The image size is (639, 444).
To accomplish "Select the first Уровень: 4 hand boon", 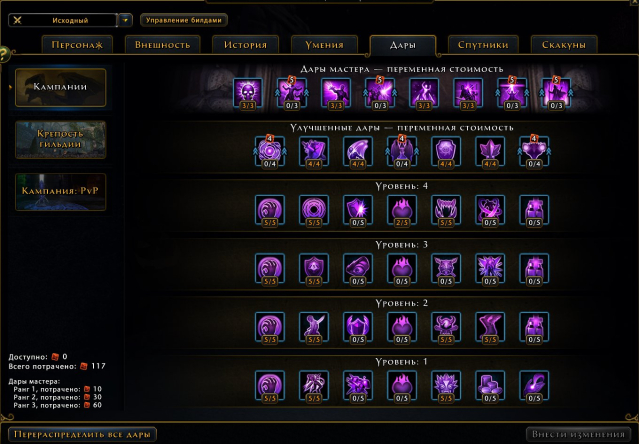I will (x=269, y=210).
